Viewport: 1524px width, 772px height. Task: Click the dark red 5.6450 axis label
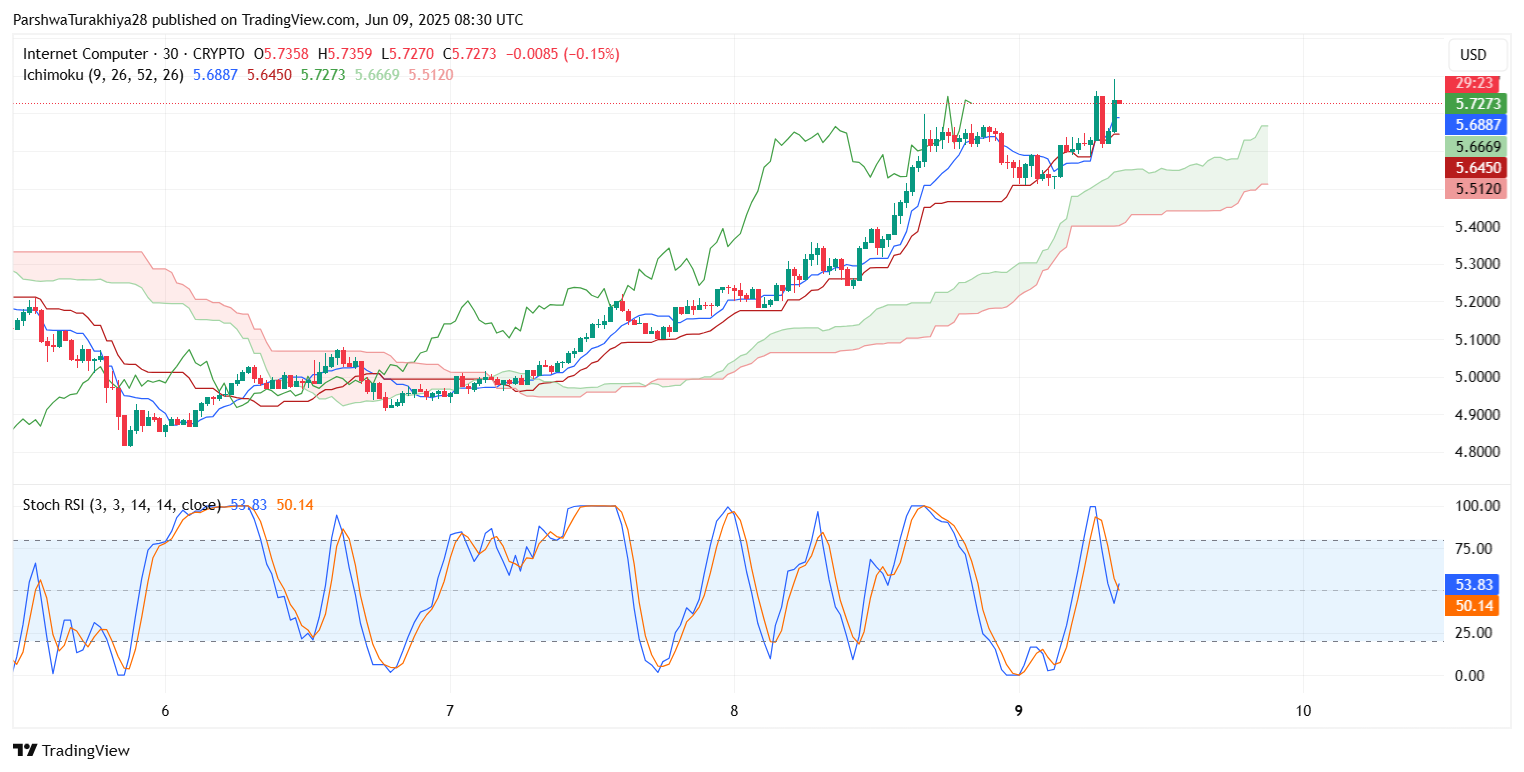(1475, 168)
